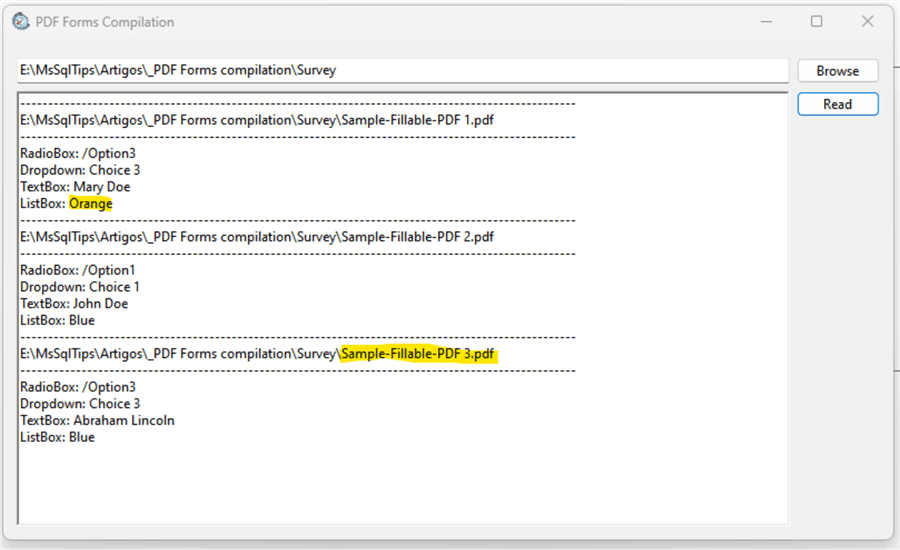Click 'RadioBox: /Option3' under PDF 1
The image size is (900, 550).
[x=78, y=153]
